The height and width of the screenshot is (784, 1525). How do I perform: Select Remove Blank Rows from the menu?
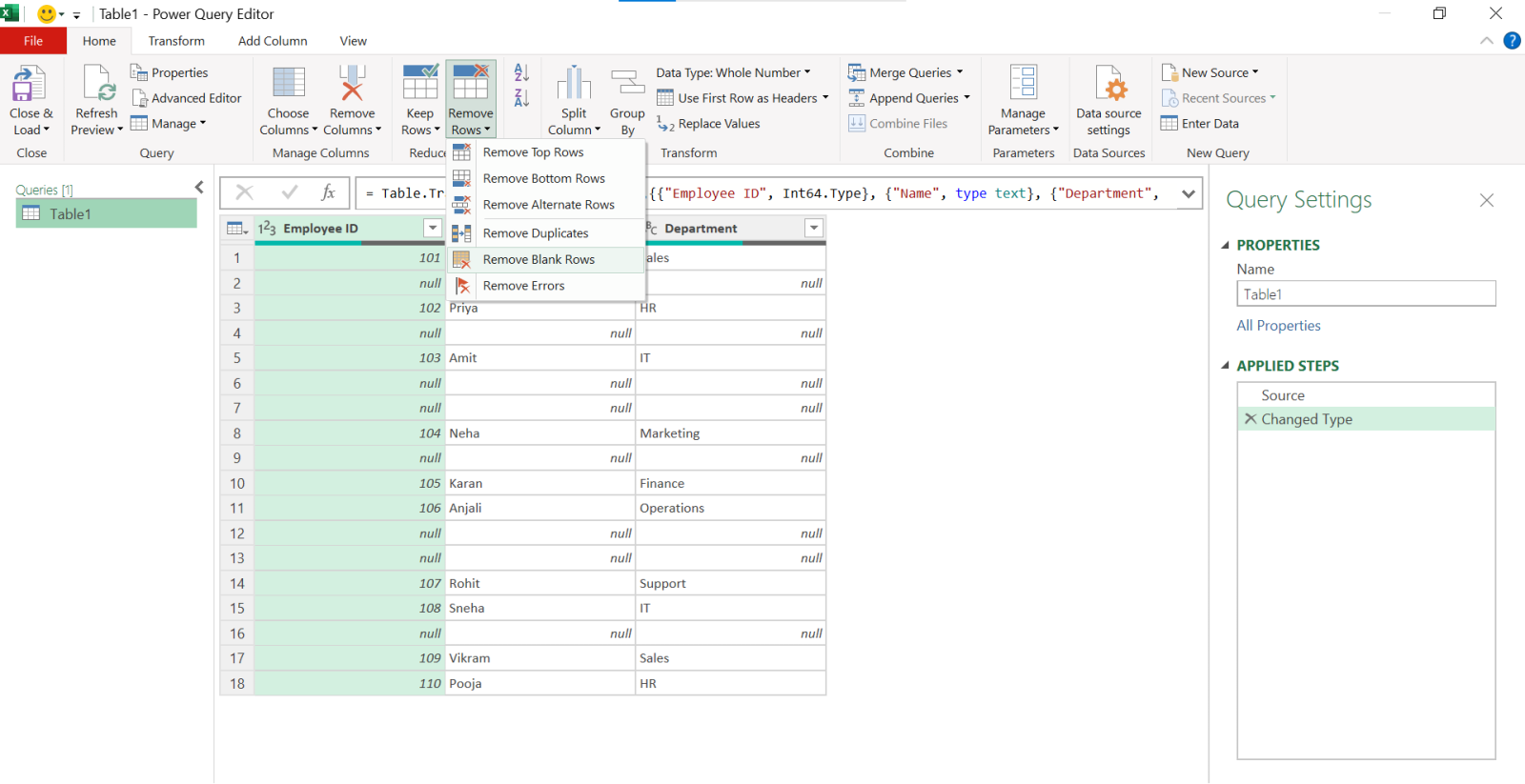tap(546, 259)
